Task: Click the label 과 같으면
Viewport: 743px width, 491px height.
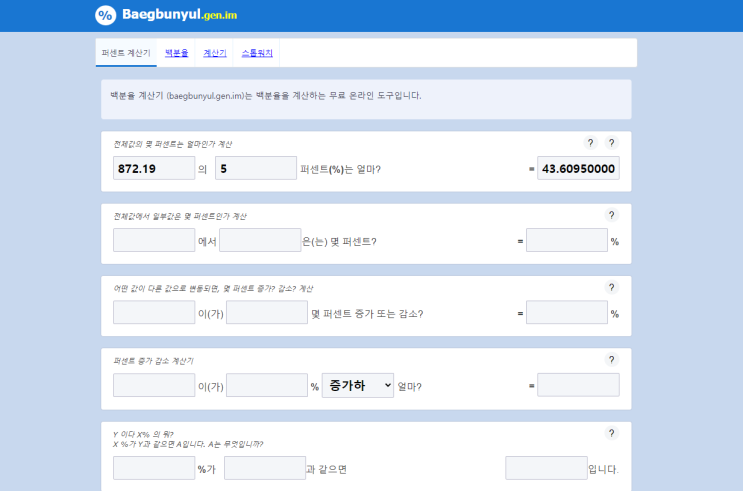Action: coord(326,469)
